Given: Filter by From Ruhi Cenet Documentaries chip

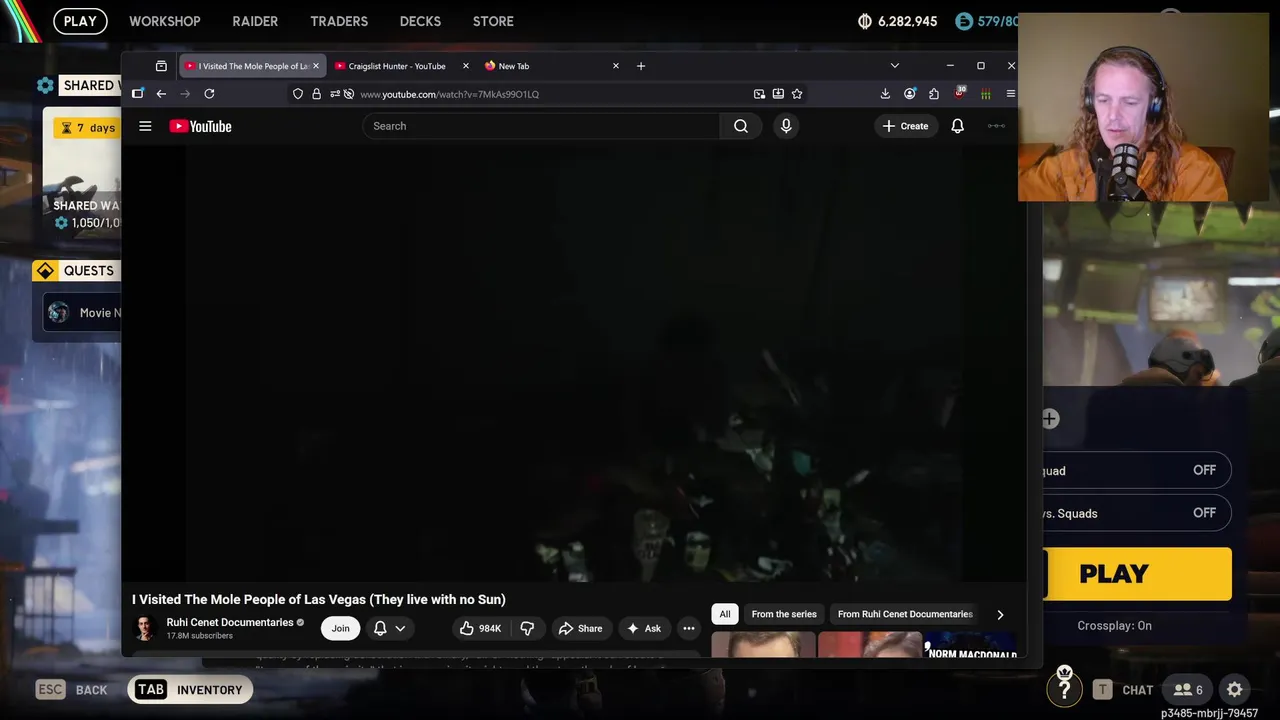Looking at the screenshot, I should coord(905,614).
